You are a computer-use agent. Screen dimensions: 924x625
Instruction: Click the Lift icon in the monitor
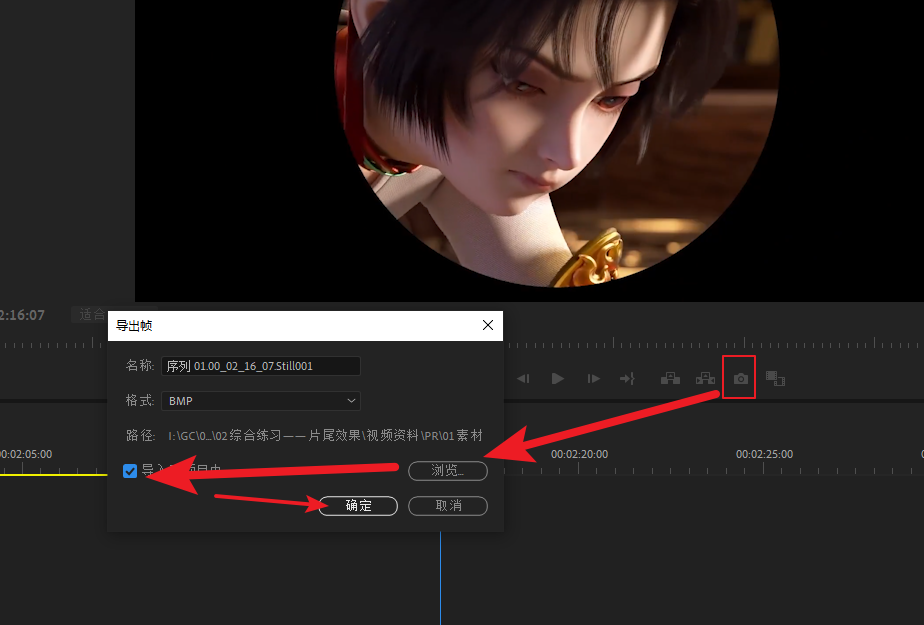(x=670, y=378)
